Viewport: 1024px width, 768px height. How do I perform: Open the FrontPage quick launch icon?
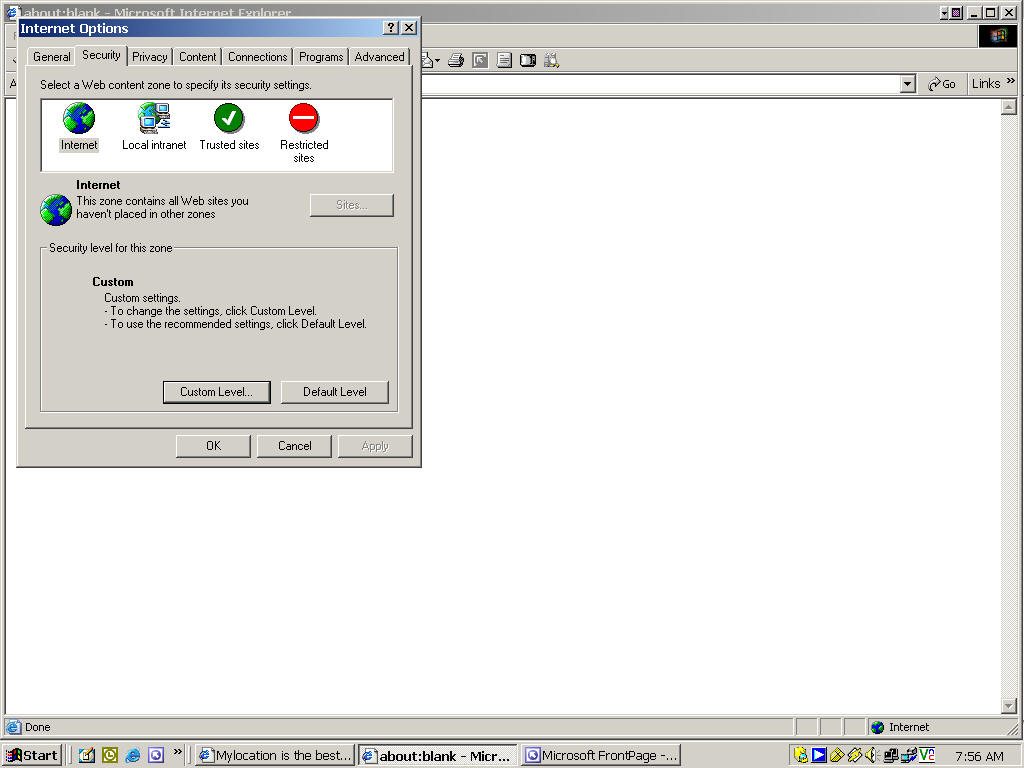[155, 756]
